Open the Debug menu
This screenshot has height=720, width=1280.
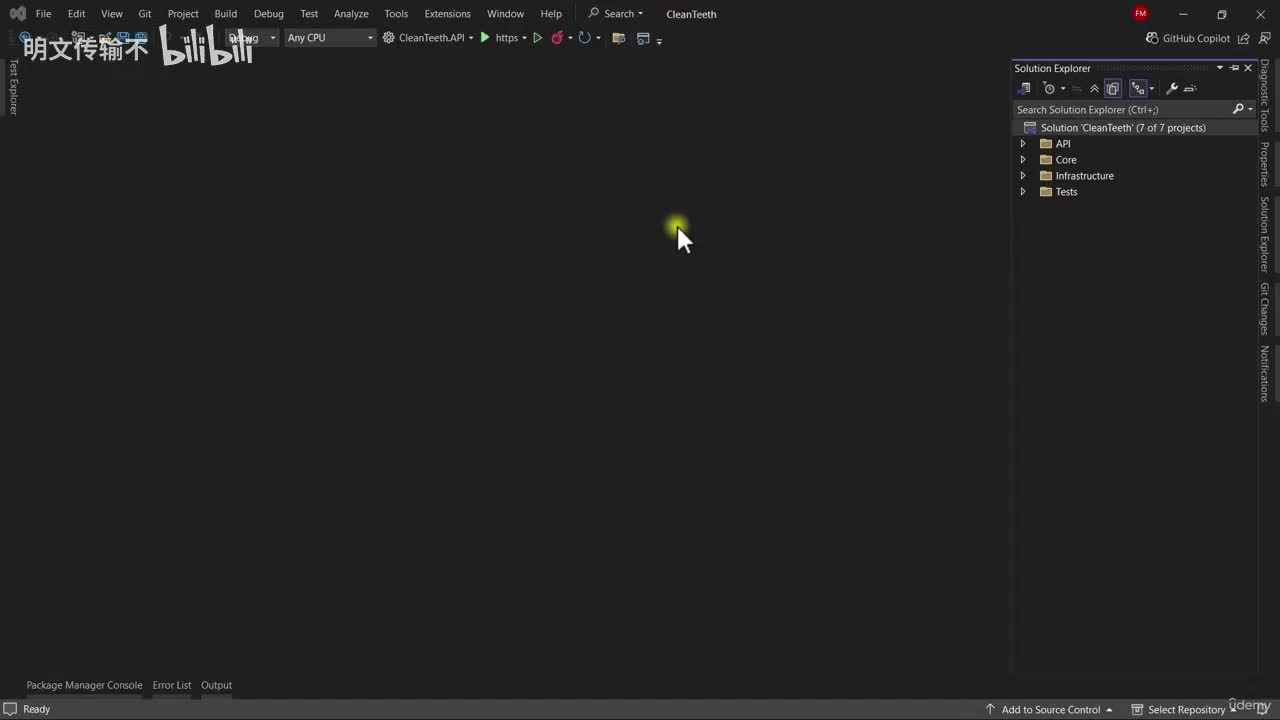click(268, 14)
